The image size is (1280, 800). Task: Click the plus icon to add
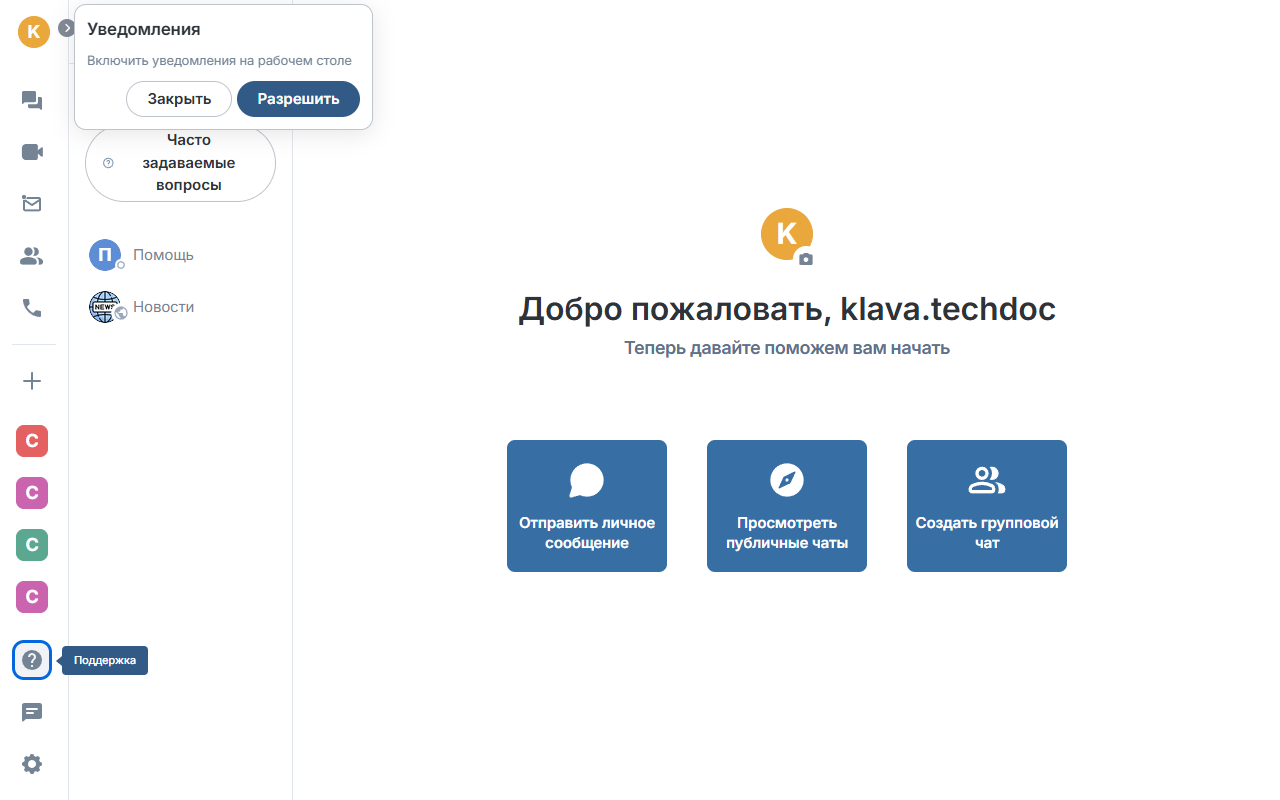click(32, 381)
